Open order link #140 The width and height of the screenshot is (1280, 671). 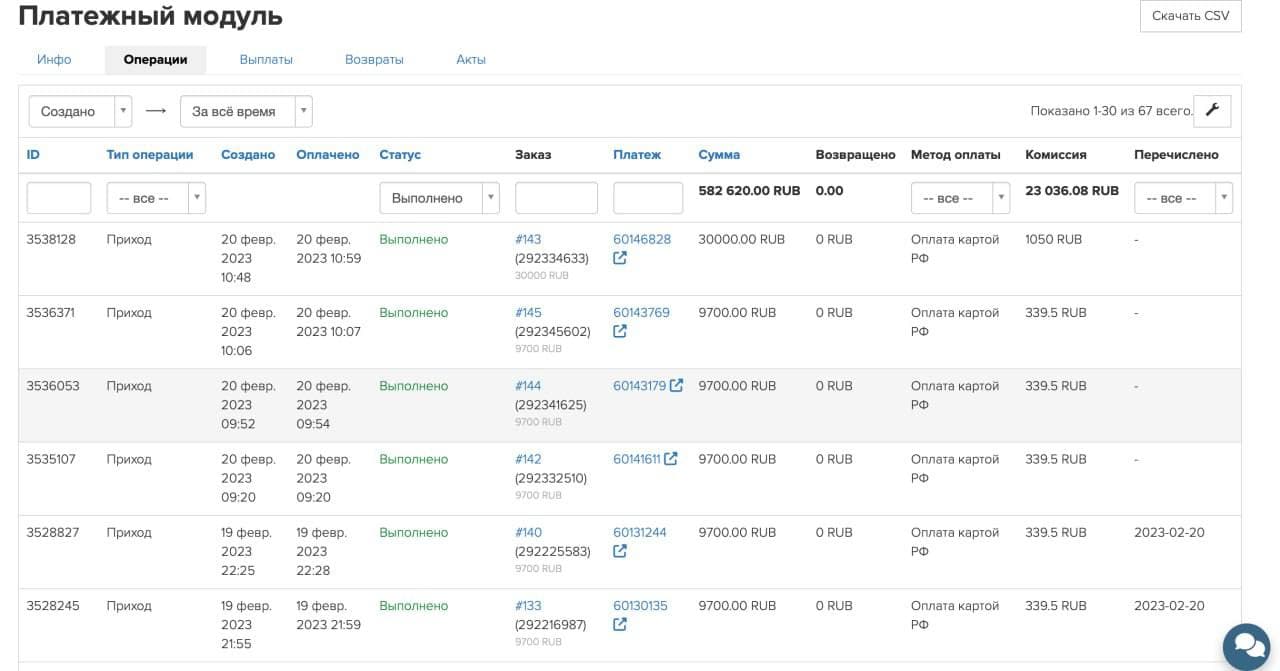(x=528, y=532)
